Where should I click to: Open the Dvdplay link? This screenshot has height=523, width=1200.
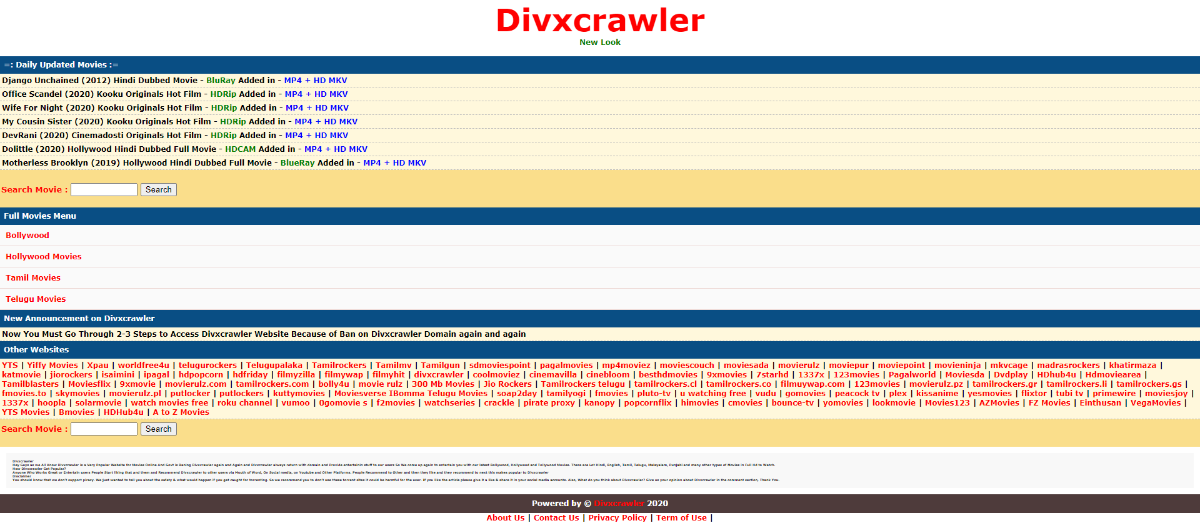[1010, 375]
